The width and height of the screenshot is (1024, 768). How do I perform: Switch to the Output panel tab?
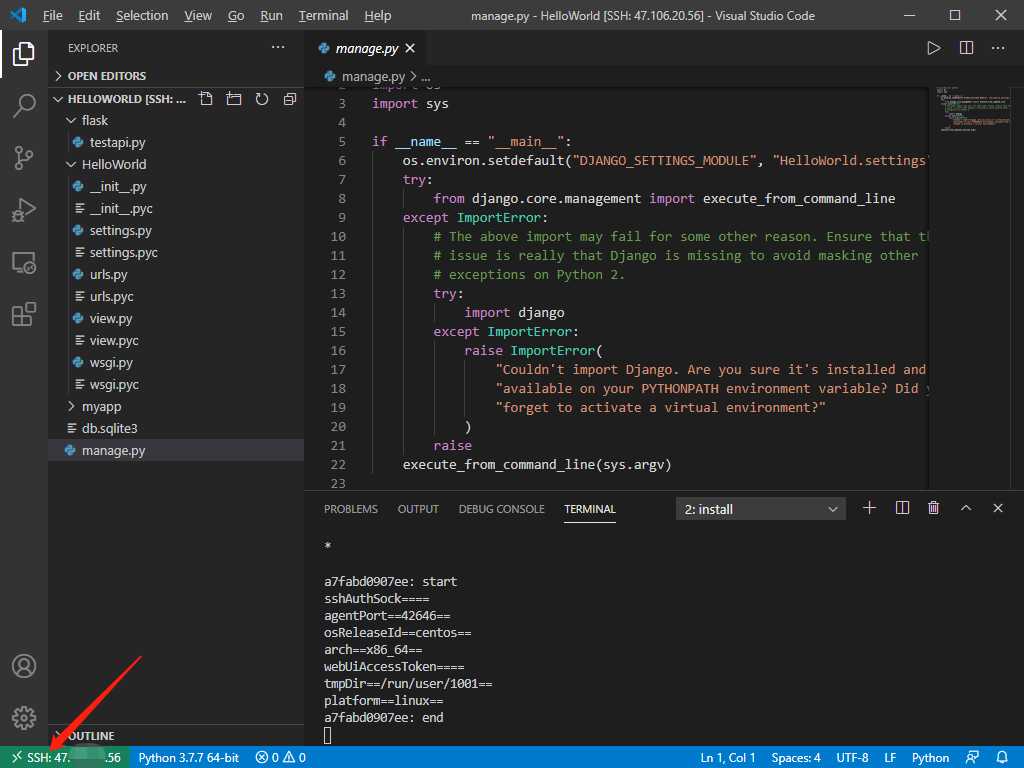(x=418, y=509)
